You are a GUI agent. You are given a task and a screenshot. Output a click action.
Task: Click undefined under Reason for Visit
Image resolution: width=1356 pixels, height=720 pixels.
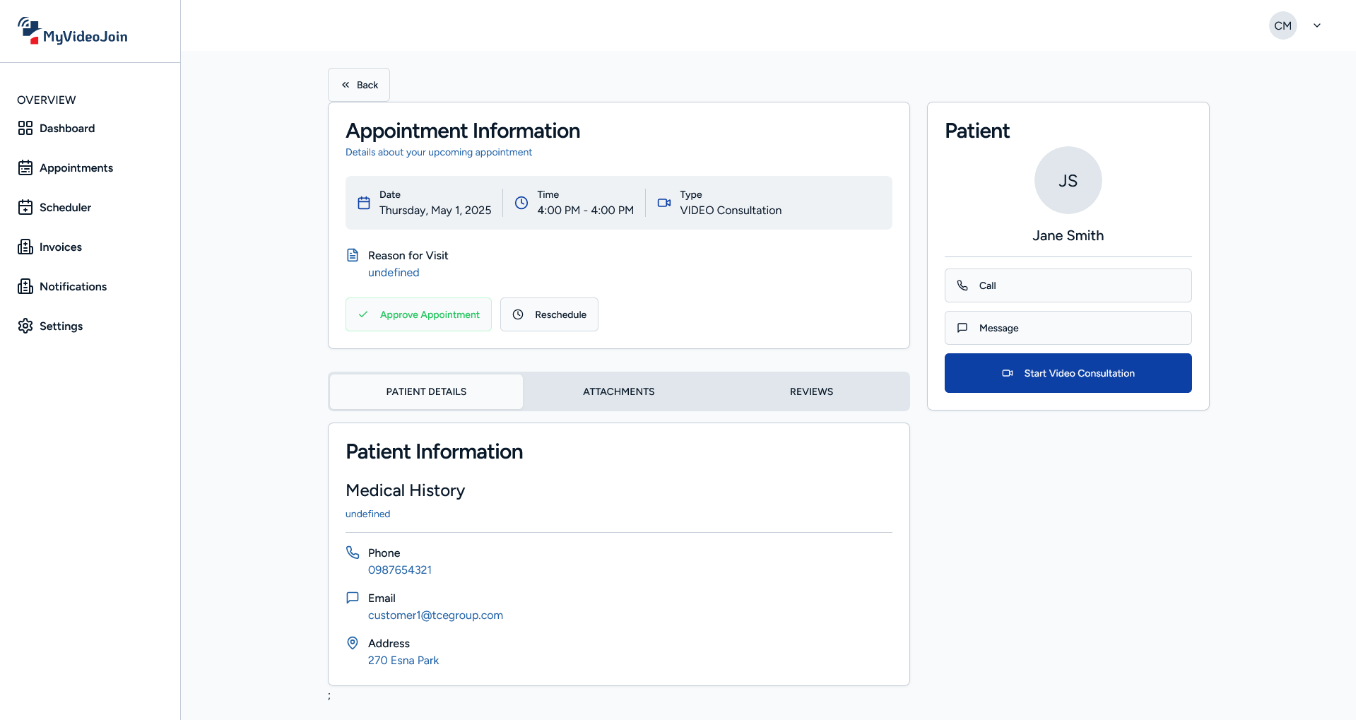point(394,273)
